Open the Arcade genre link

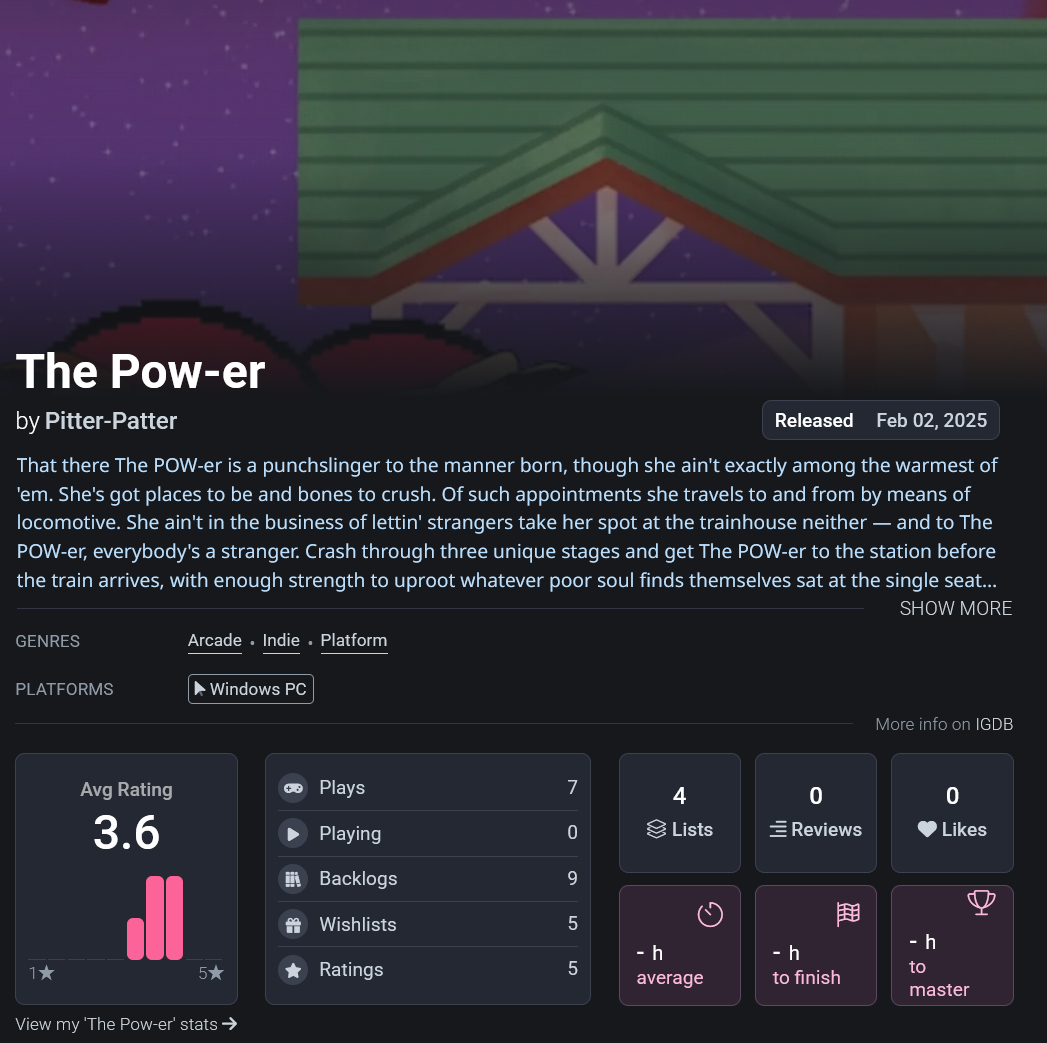(215, 641)
